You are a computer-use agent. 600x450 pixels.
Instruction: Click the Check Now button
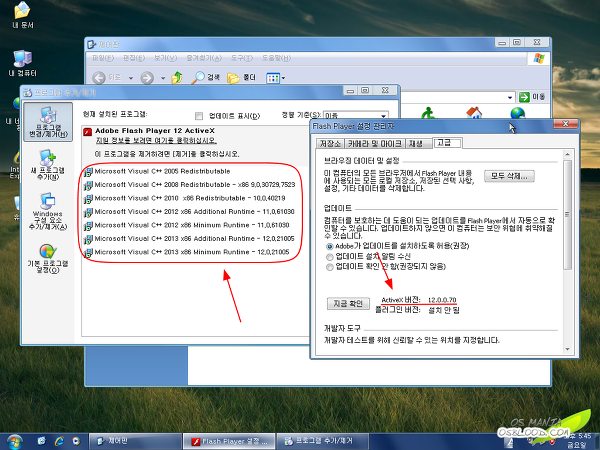(348, 303)
